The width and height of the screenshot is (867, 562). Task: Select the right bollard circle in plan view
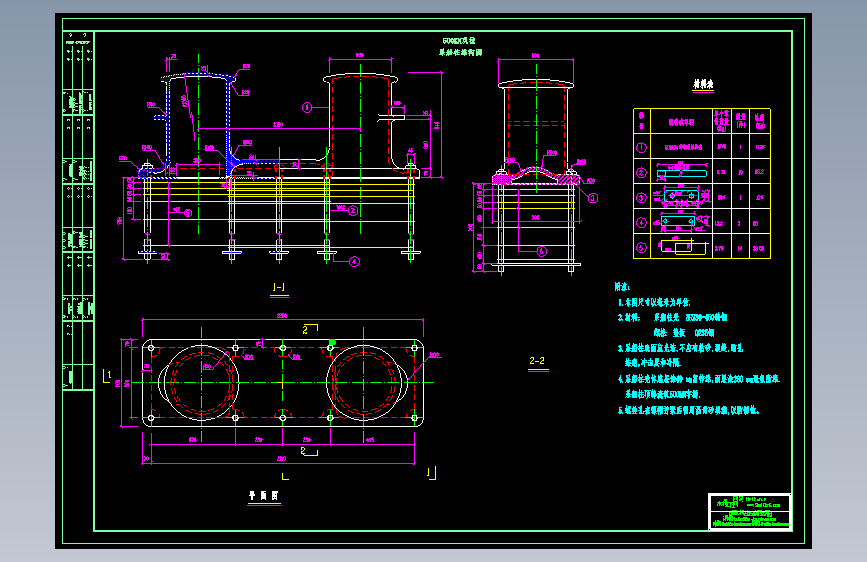(x=364, y=382)
